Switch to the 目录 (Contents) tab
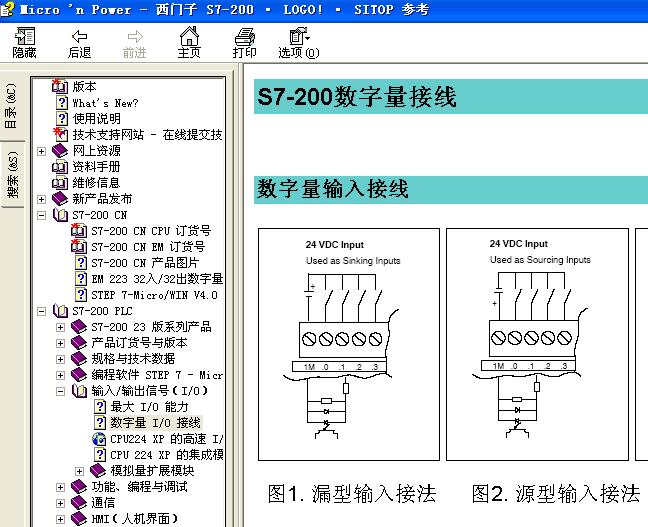 [x=12, y=106]
